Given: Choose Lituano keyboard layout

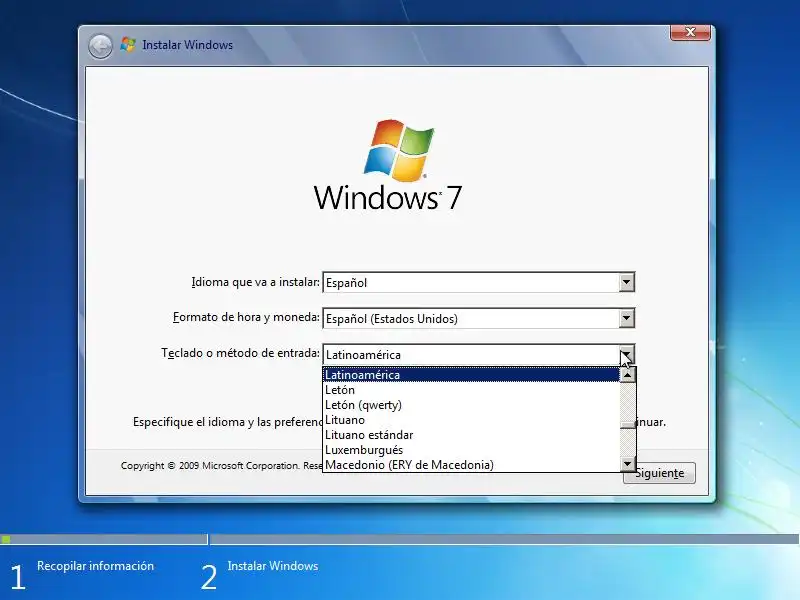Looking at the screenshot, I should tap(471, 420).
